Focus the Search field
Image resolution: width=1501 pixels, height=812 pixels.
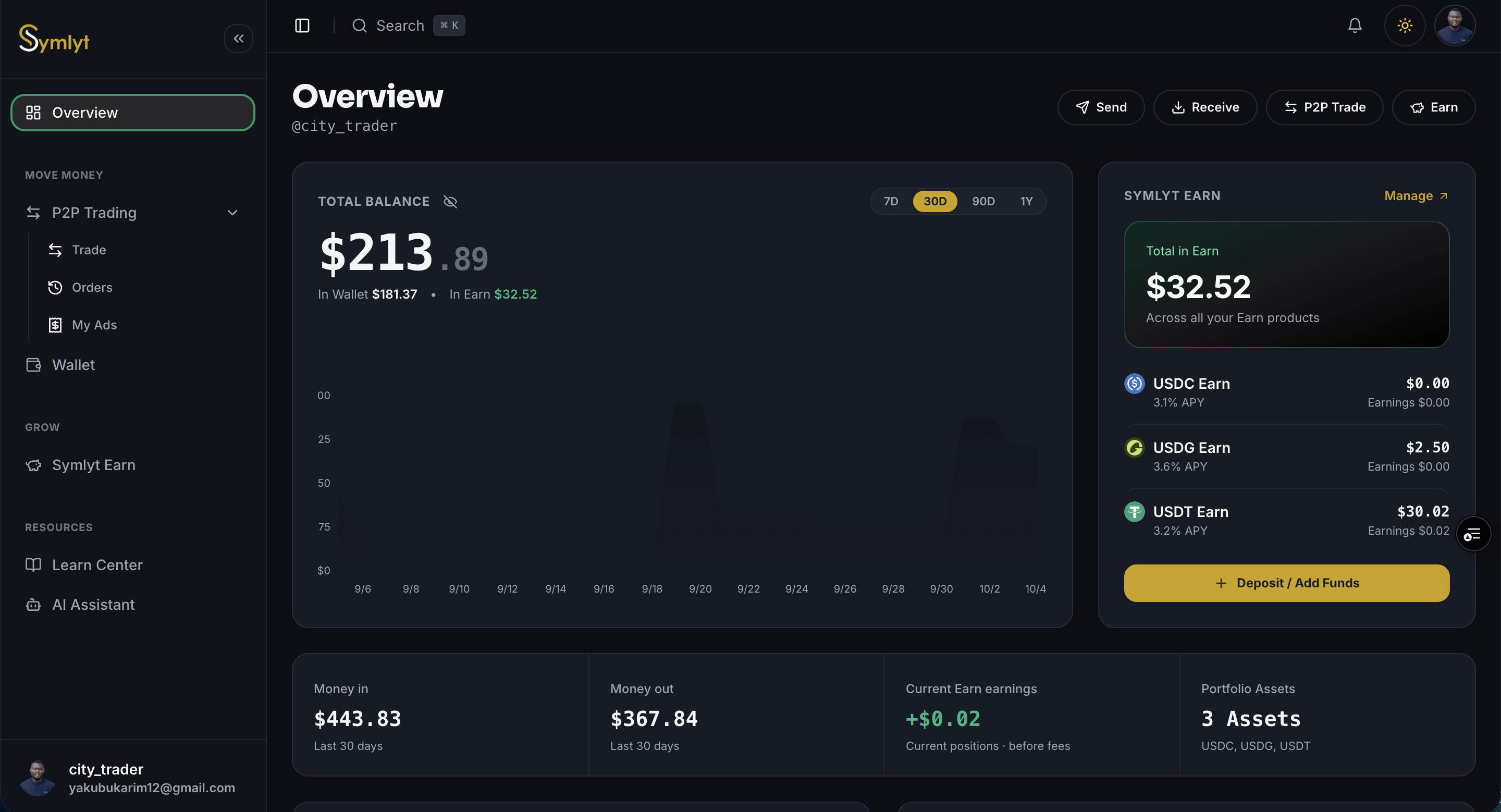tap(408, 26)
